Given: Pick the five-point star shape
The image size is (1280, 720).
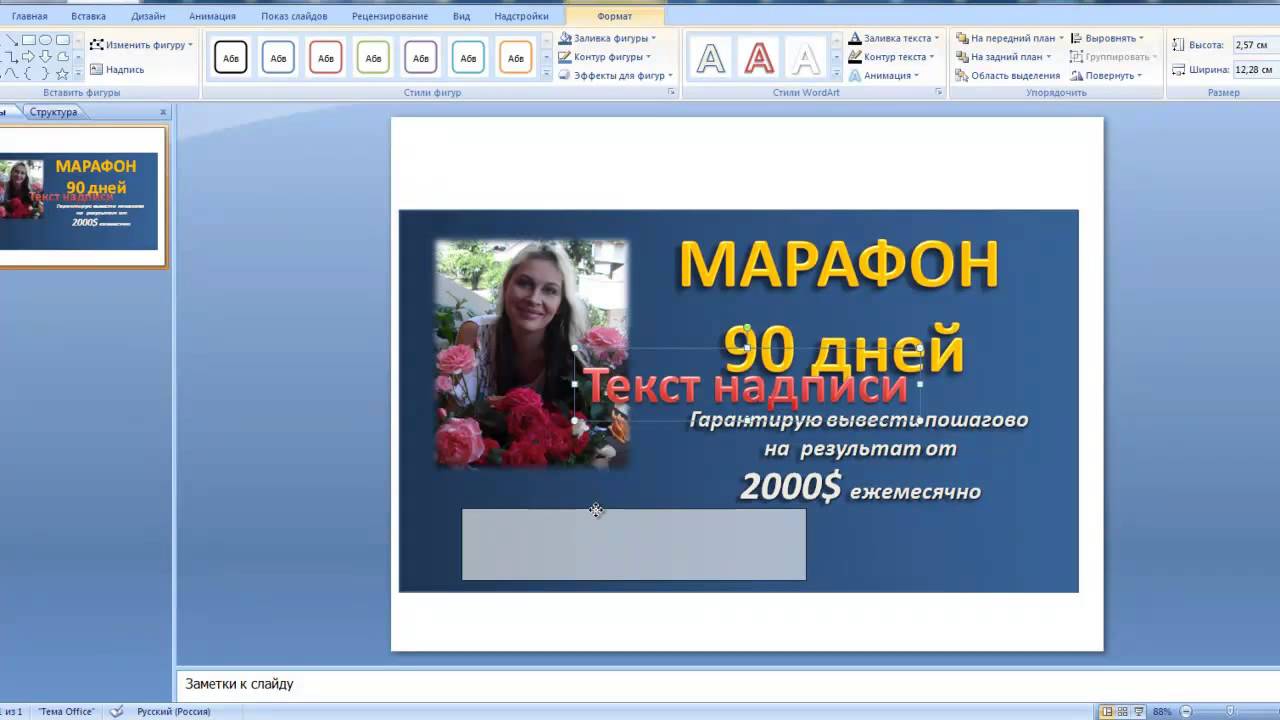Looking at the screenshot, I should 63,73.
